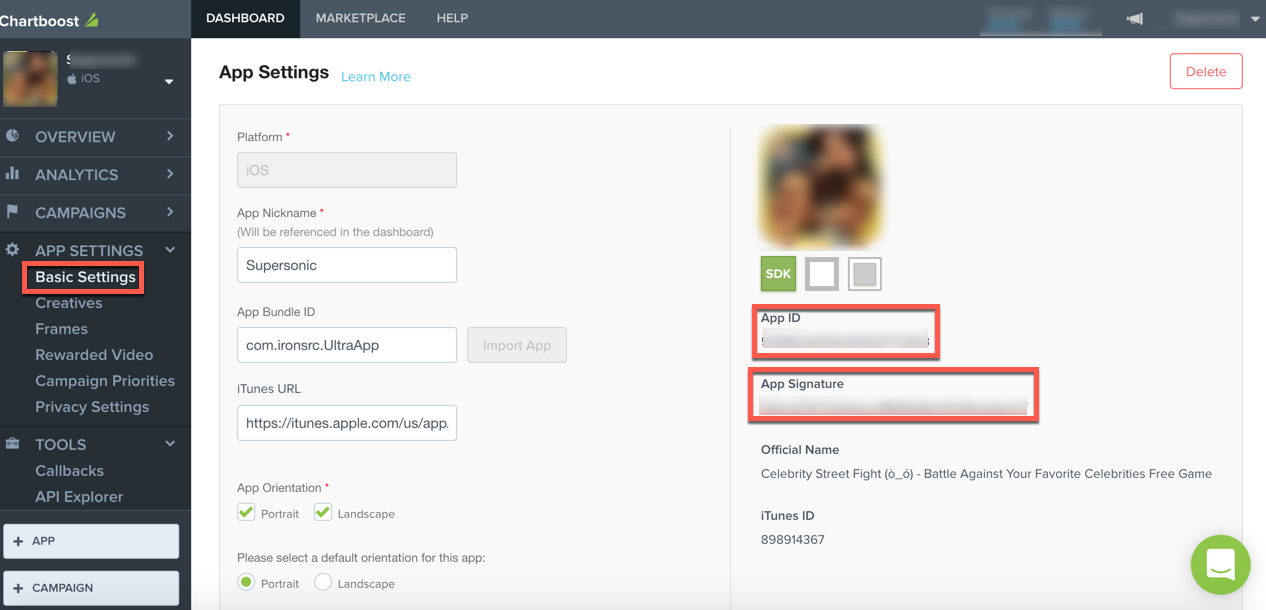
Task: Open the Help menu item
Action: 452,18
